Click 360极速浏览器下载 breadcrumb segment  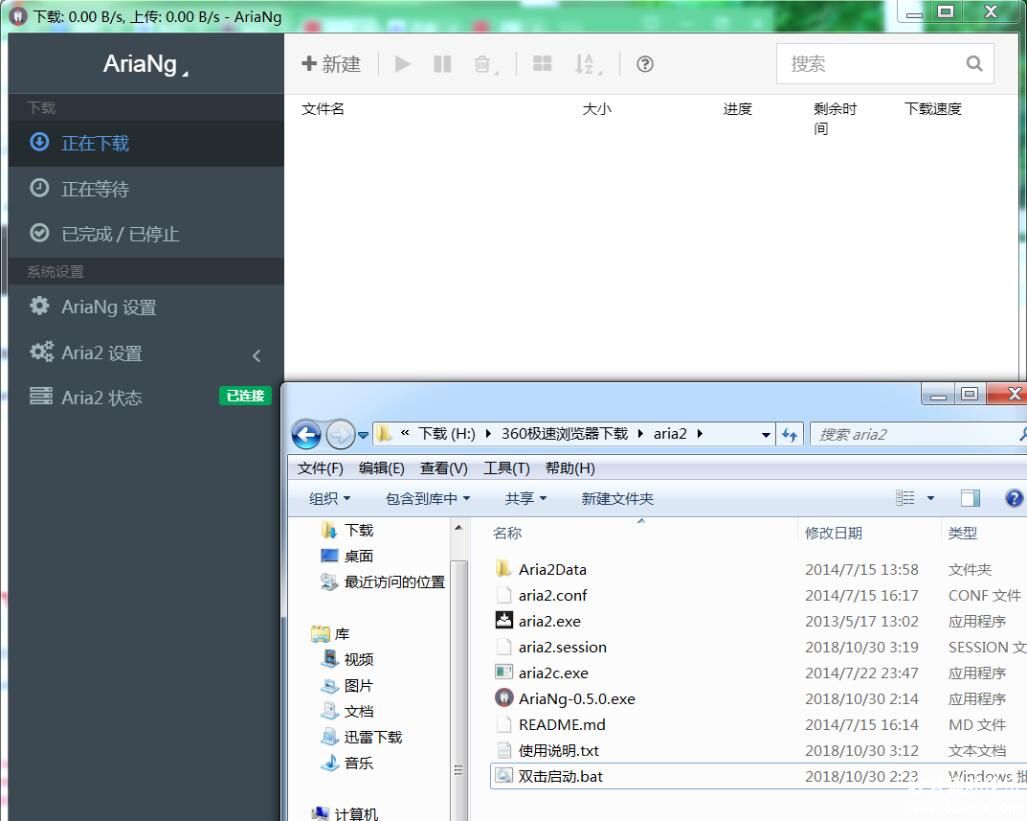(x=565, y=434)
